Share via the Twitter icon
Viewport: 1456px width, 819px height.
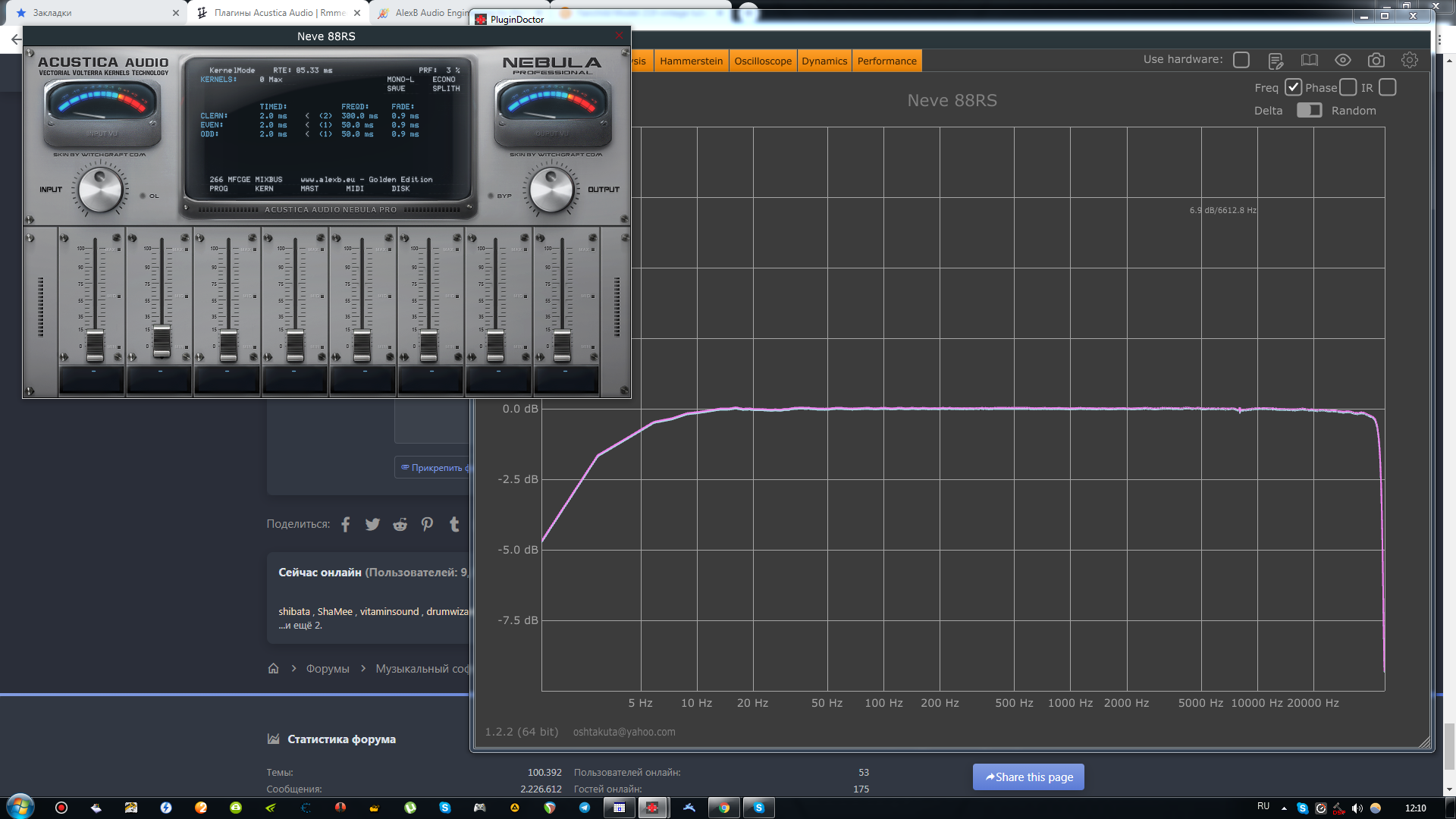[x=372, y=524]
